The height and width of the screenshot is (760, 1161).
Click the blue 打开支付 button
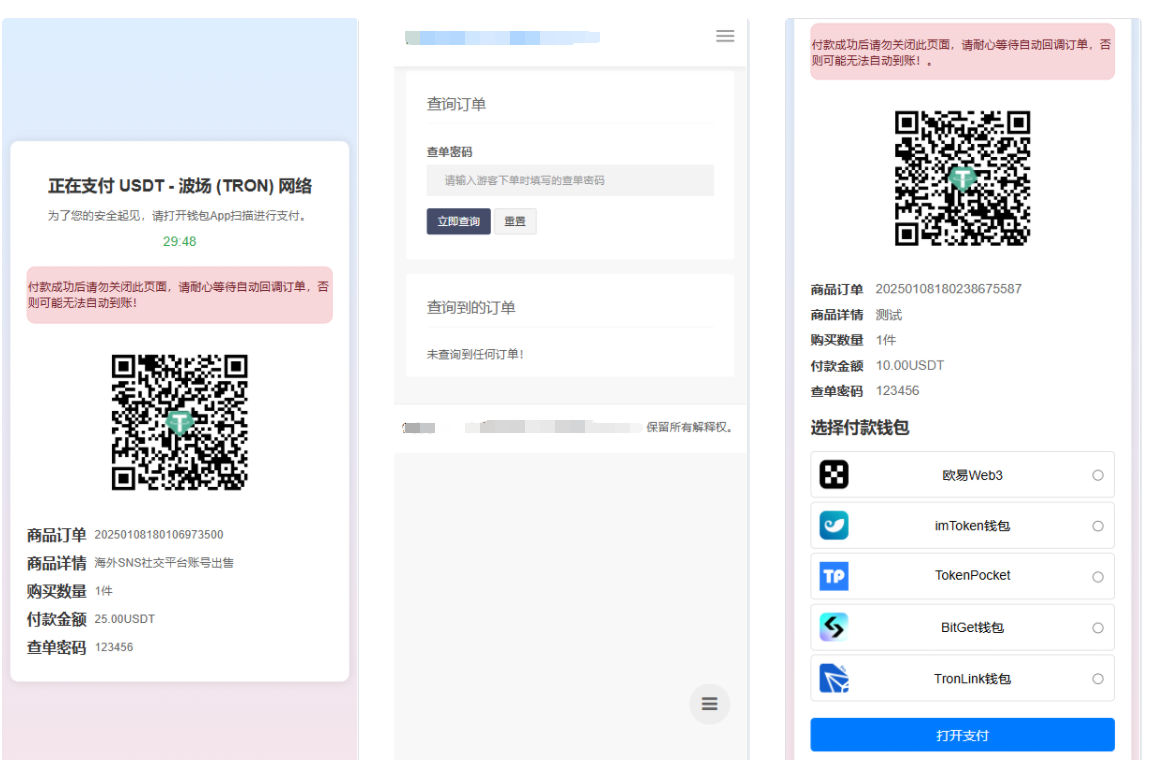pos(962,735)
